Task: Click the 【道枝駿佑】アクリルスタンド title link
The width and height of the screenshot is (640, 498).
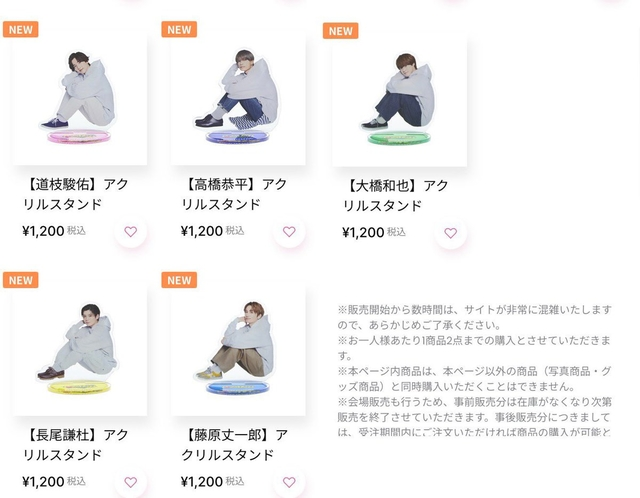Action: pyautogui.click(x=76, y=194)
